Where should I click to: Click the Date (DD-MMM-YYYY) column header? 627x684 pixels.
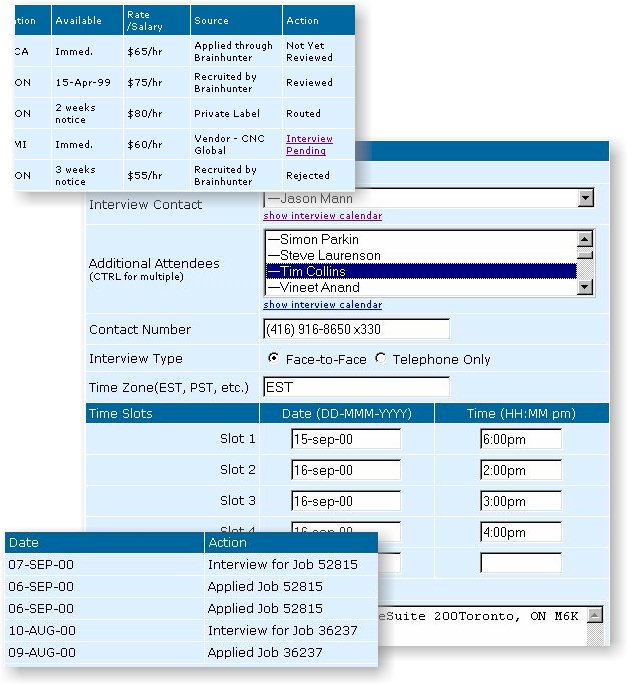[347, 413]
